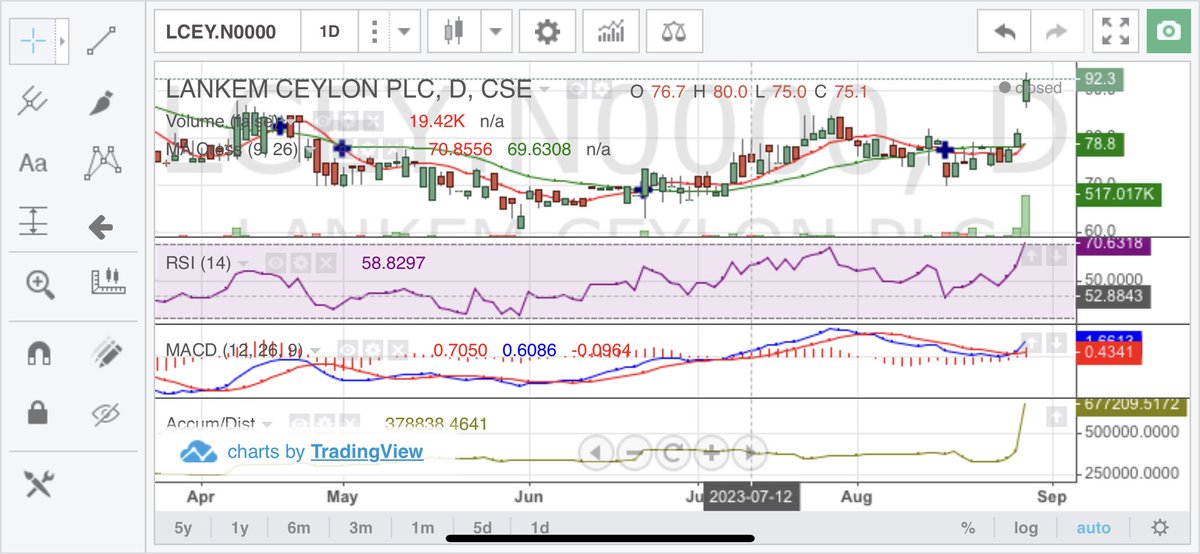
Task: Toggle lock all drawing tools padlock
Action: pyautogui.click(x=37, y=411)
